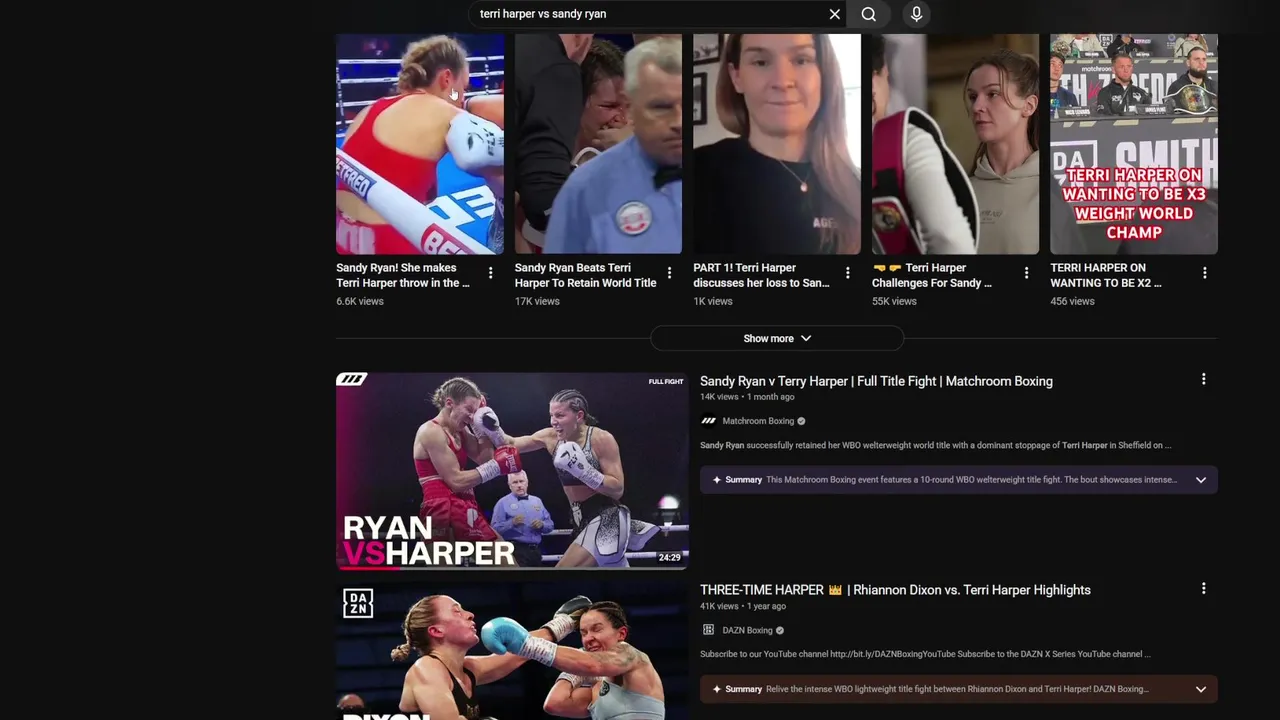This screenshot has width=1280, height=720.
Task: Click the DAZN Boxing channel avatar icon
Action: [708, 630]
